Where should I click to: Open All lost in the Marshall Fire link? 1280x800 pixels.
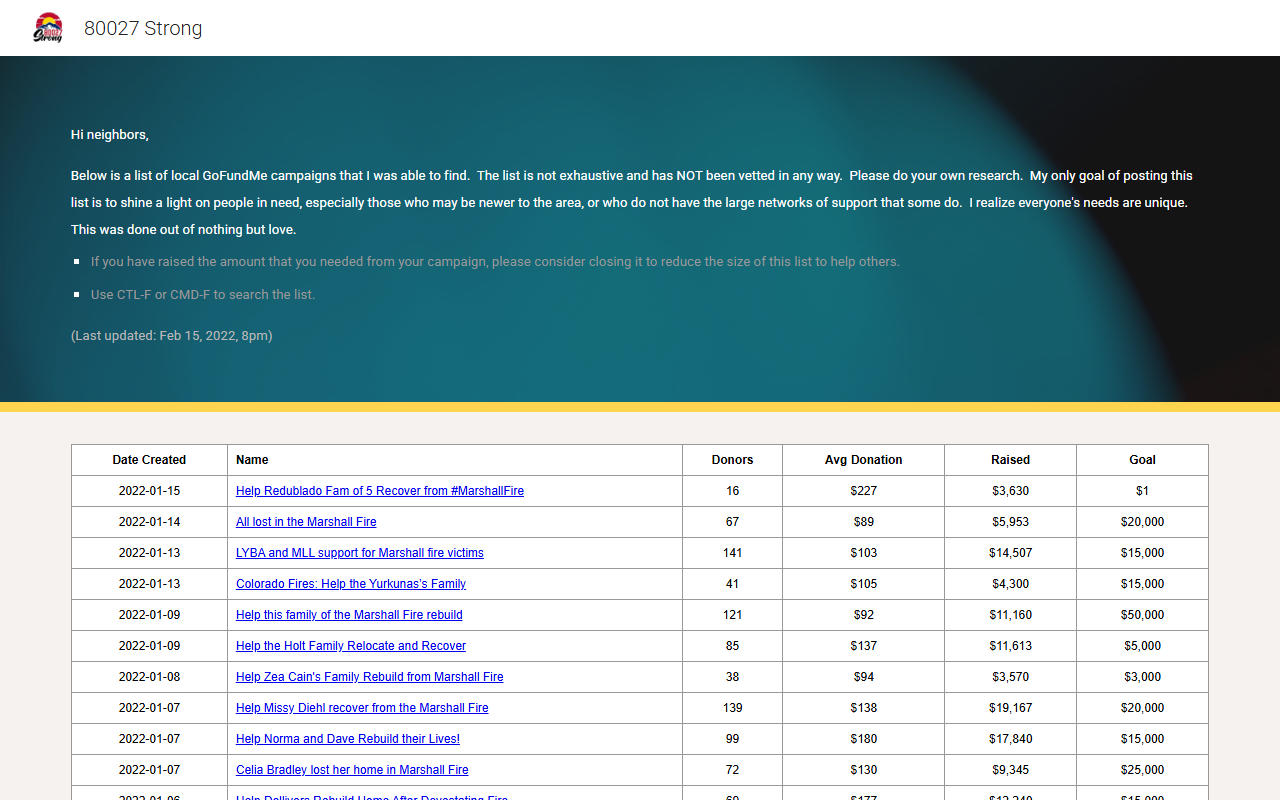point(306,522)
